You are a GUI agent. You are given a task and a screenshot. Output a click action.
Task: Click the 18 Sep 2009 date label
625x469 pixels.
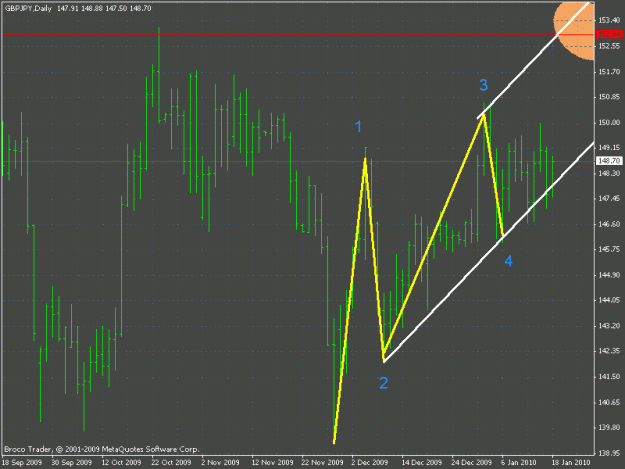click(x=22, y=463)
